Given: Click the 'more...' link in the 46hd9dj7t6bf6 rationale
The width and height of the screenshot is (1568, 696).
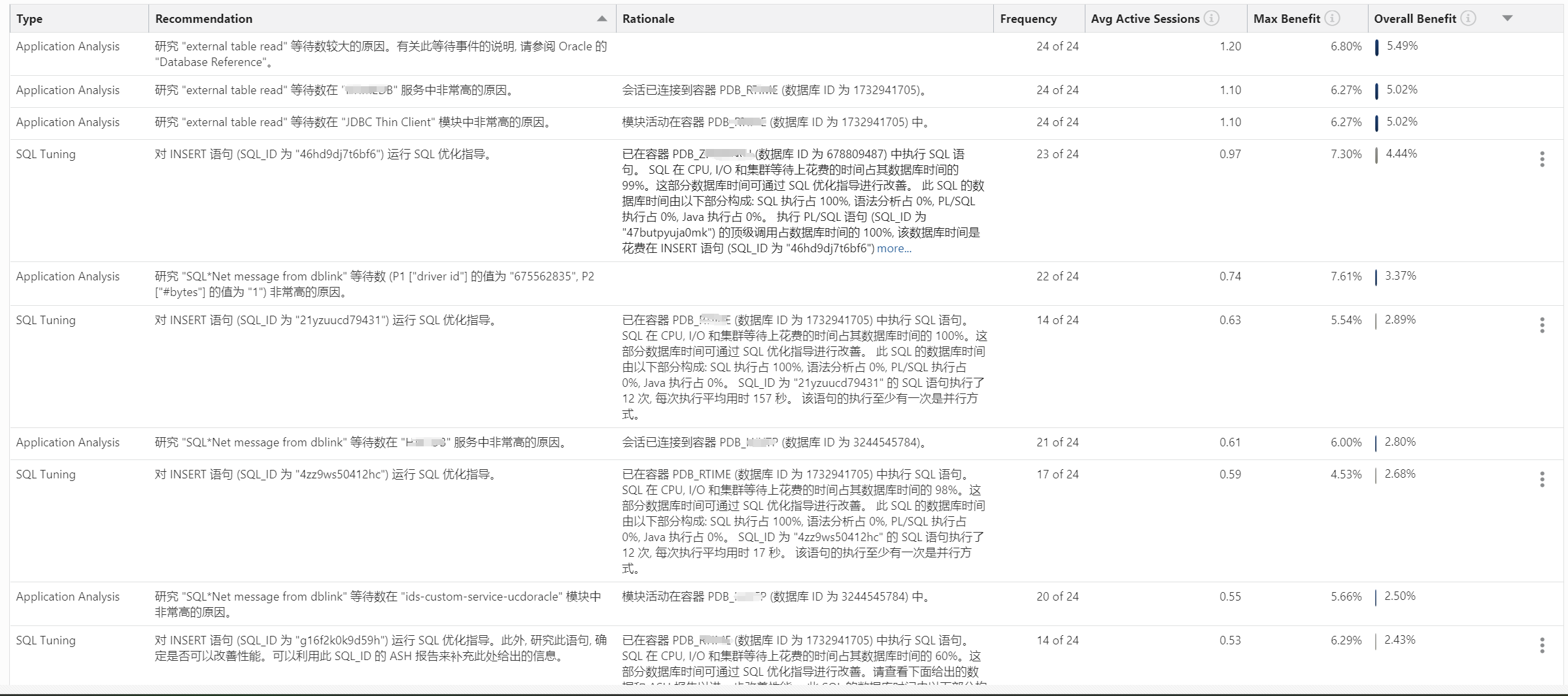Looking at the screenshot, I should (x=894, y=248).
